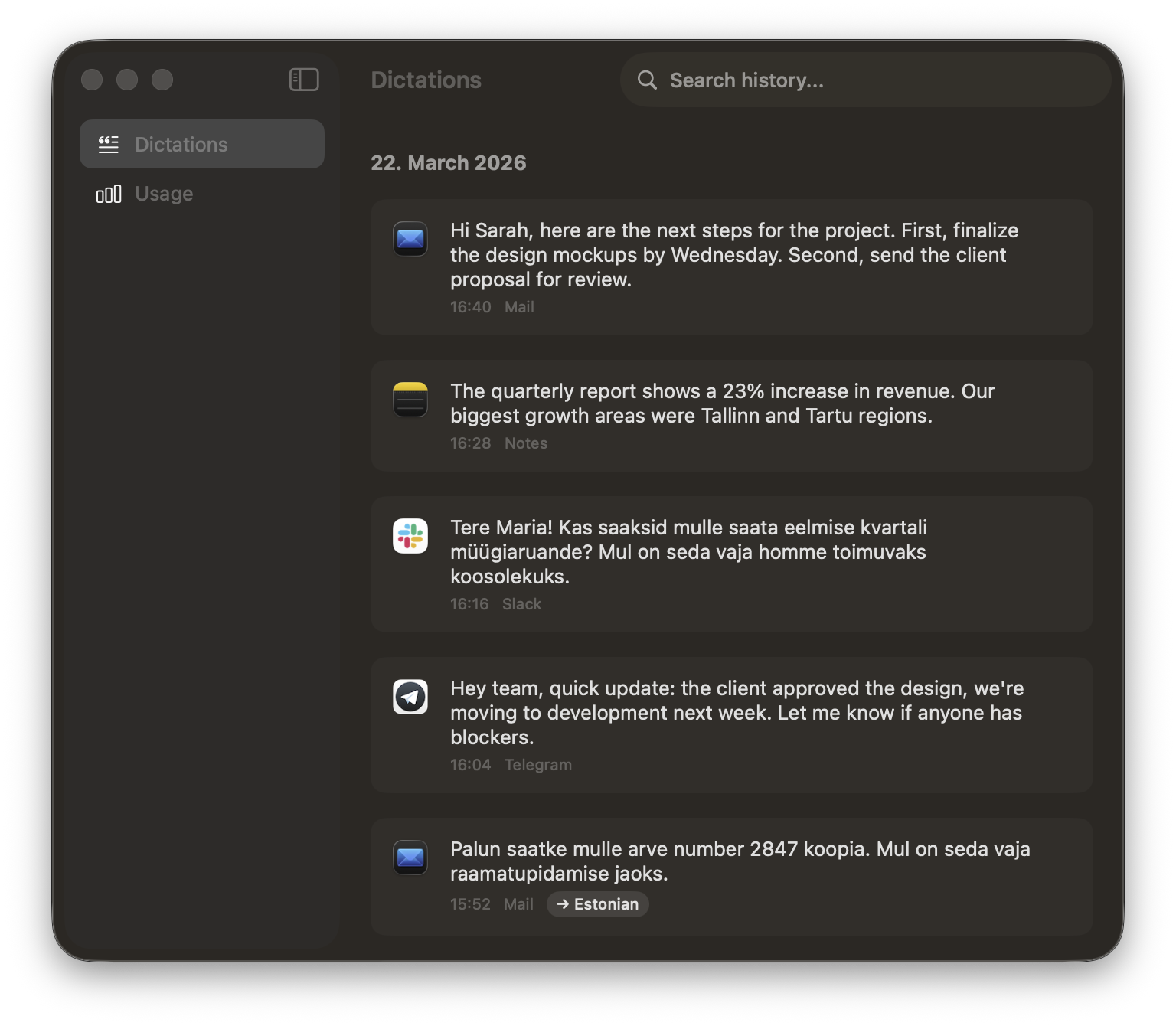The width and height of the screenshot is (1176, 1026).
Task: Click the Mail label beside 16:40
Action: tap(519, 307)
